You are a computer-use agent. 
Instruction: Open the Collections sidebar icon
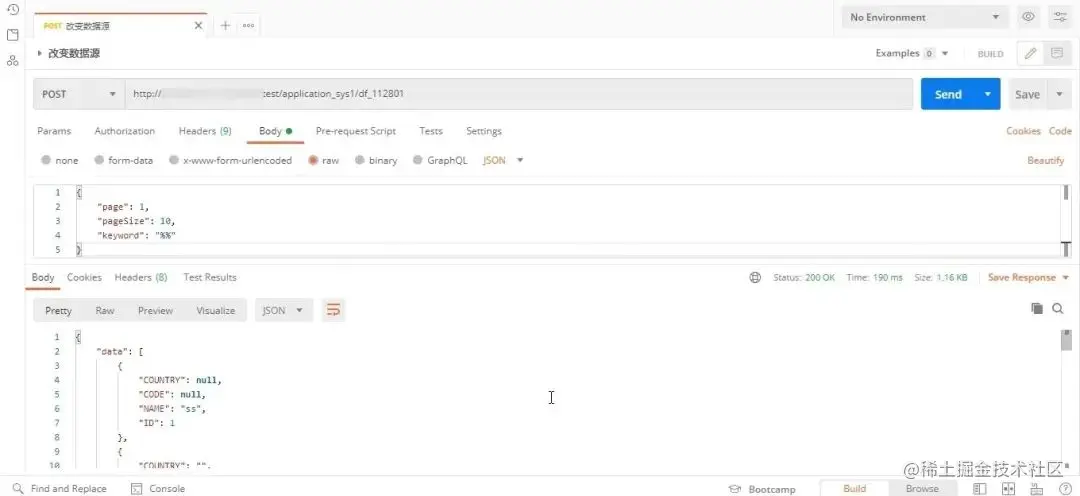(12, 34)
